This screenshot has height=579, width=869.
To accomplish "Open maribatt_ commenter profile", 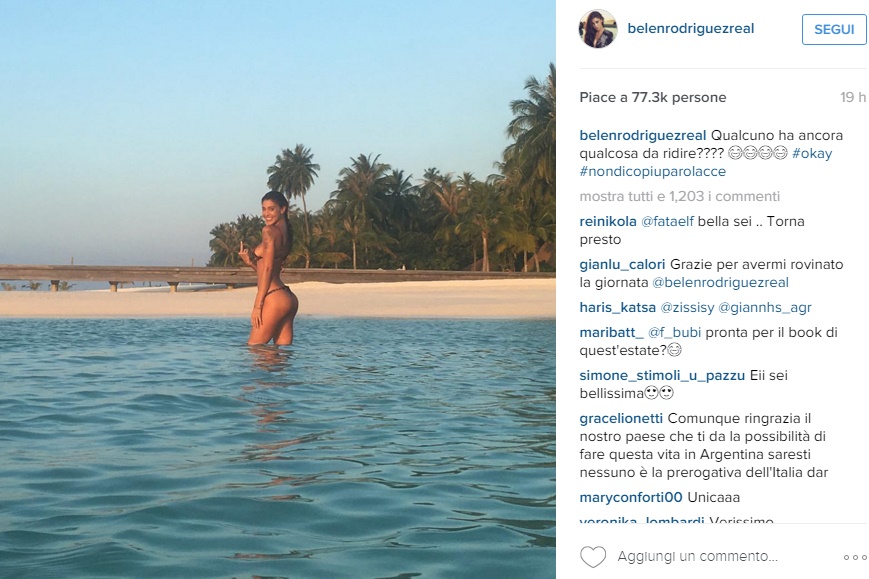I will click(612, 333).
